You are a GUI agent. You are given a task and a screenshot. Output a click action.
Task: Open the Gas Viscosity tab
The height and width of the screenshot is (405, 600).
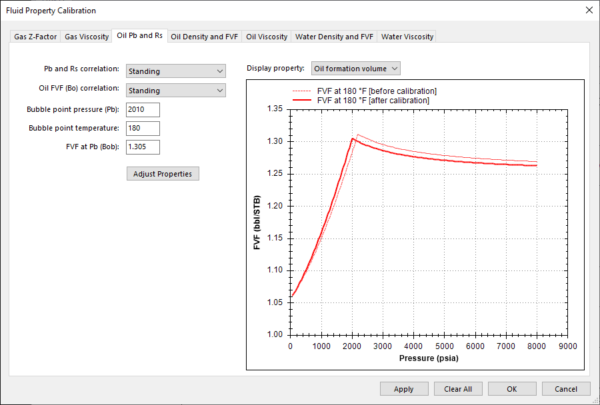[x=87, y=37]
